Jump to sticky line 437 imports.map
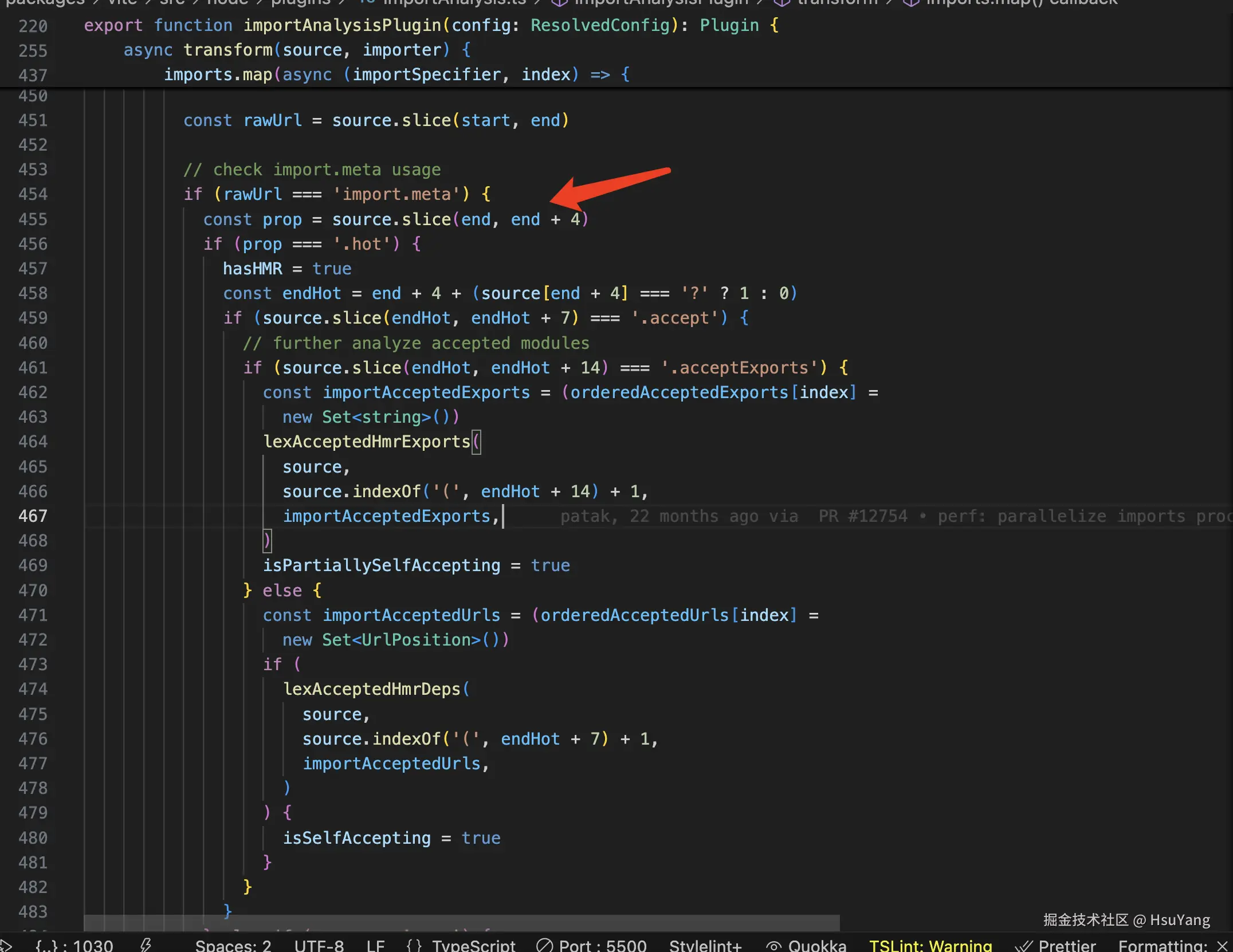The width and height of the screenshot is (1233, 952). [x=218, y=74]
